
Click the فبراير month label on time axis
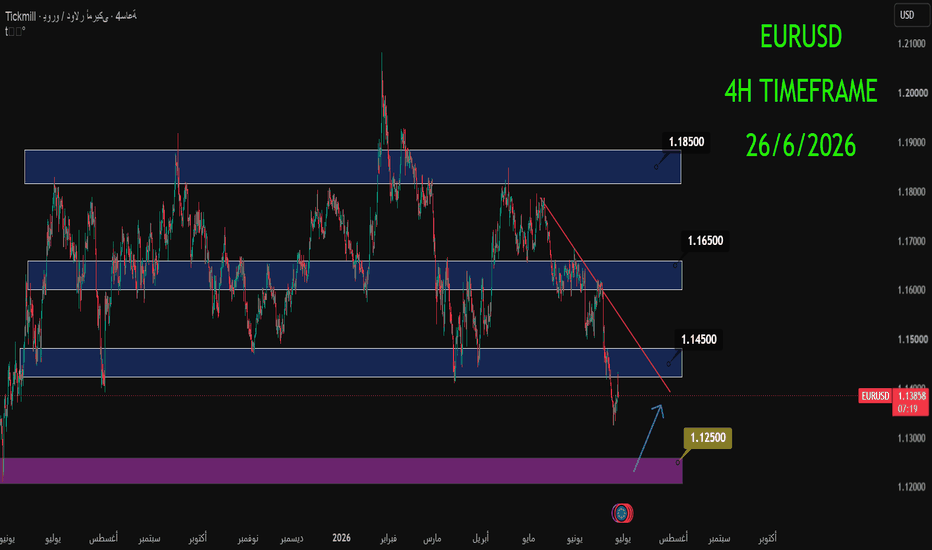click(x=388, y=538)
